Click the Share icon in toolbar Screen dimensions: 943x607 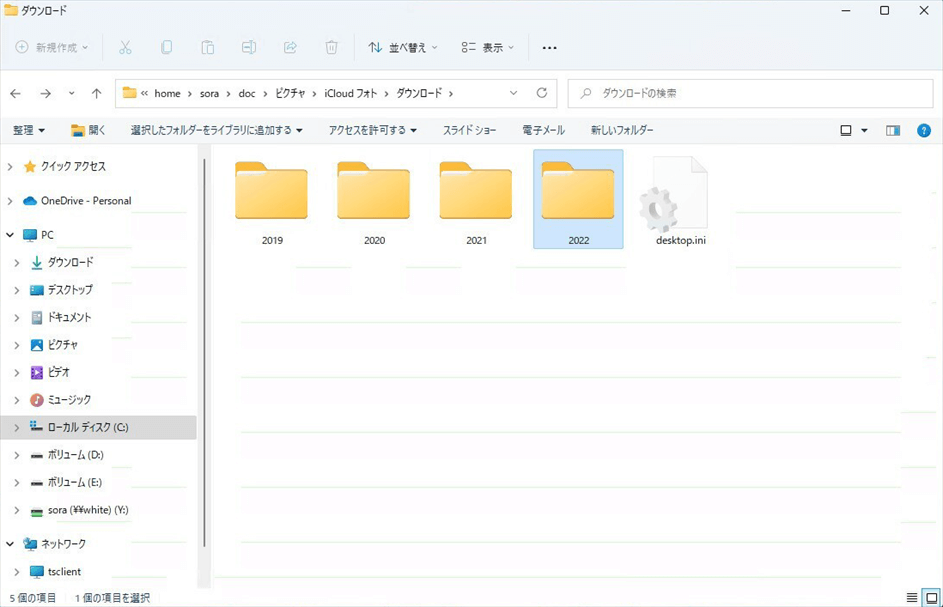[290, 47]
